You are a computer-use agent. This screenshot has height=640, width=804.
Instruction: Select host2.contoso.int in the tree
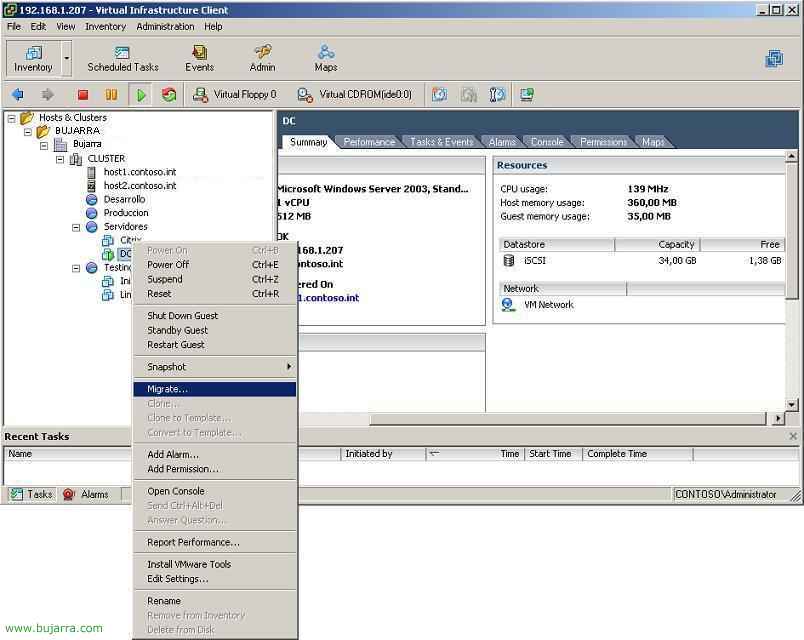139,186
